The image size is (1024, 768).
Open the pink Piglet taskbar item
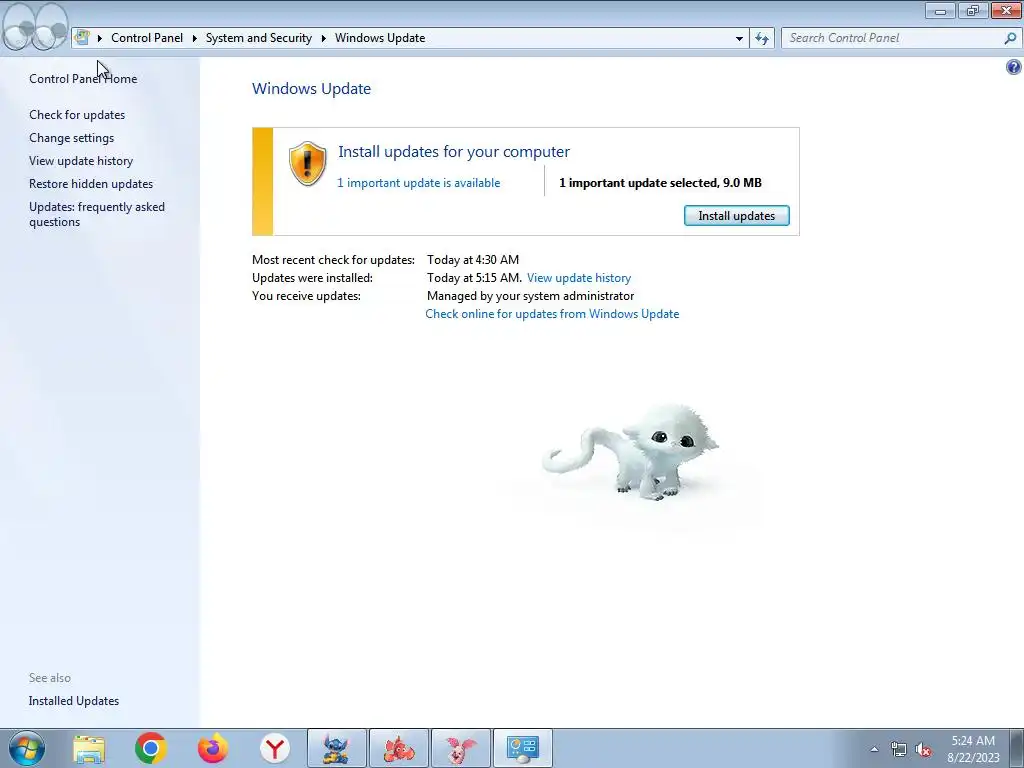pos(461,748)
